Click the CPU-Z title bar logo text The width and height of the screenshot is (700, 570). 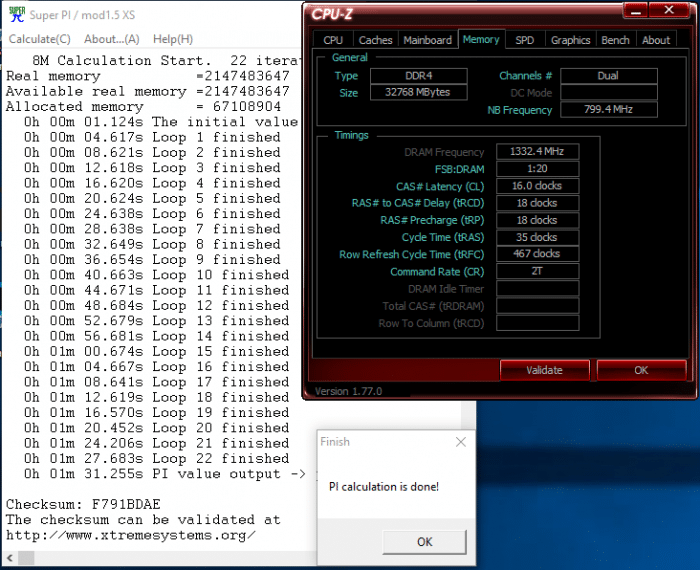[332, 14]
